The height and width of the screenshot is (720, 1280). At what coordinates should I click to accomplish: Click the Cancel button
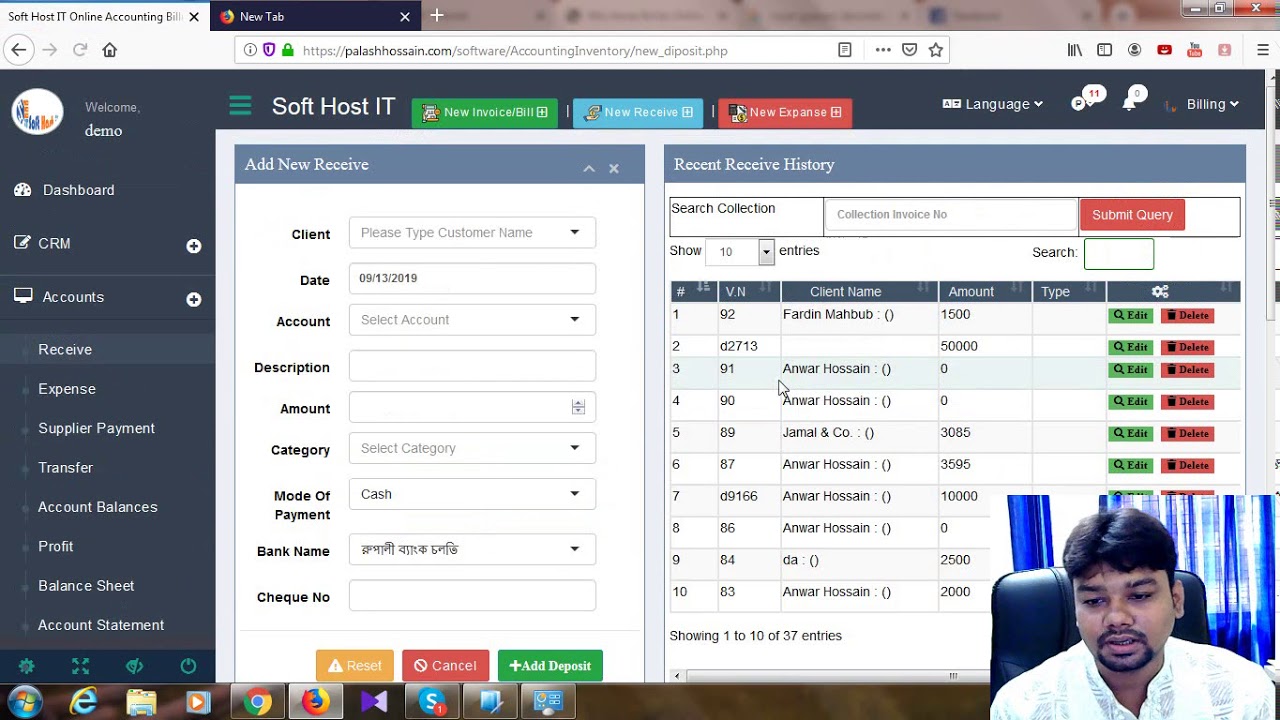click(x=445, y=666)
